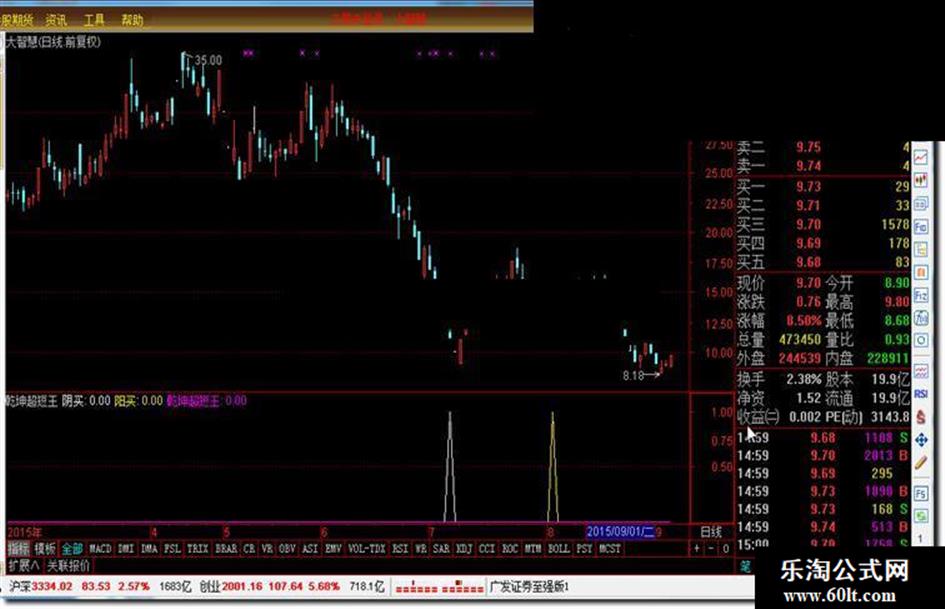The height and width of the screenshot is (609, 945).
Task: Select the KDJ indicator
Action: click(464, 549)
